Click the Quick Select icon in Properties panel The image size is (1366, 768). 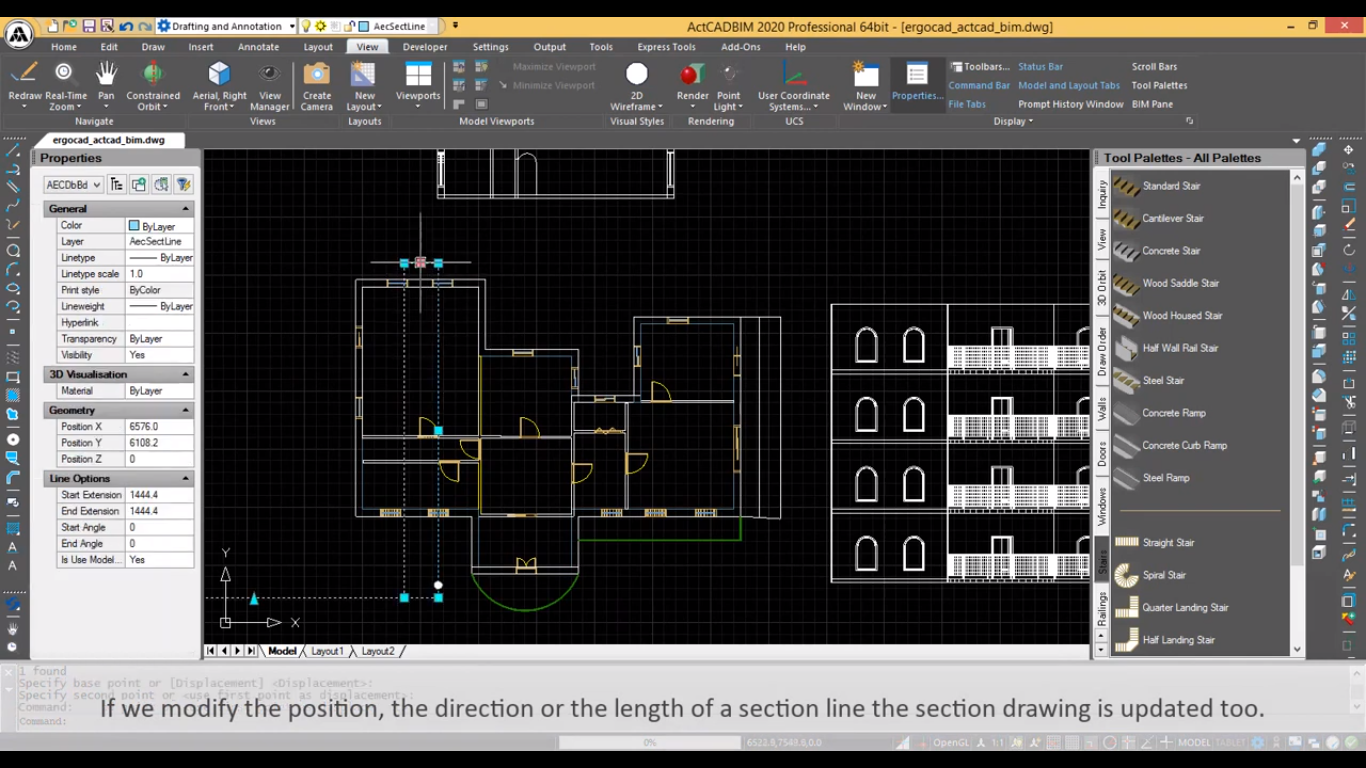tap(183, 184)
